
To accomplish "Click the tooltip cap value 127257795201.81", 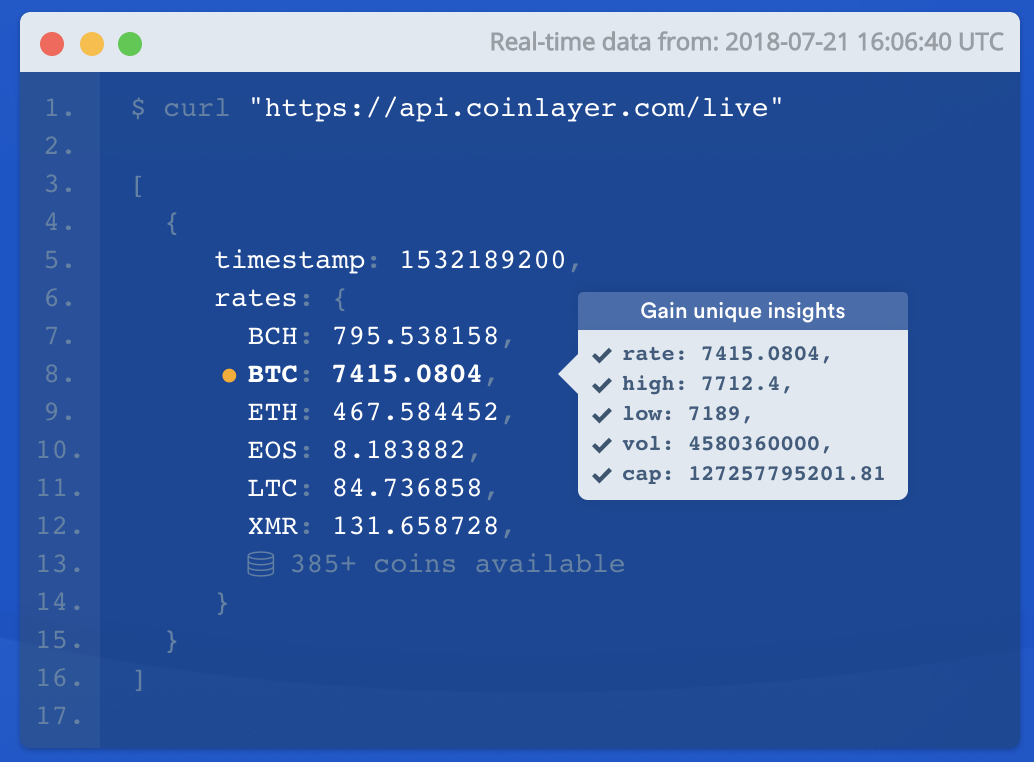I will (787, 474).
